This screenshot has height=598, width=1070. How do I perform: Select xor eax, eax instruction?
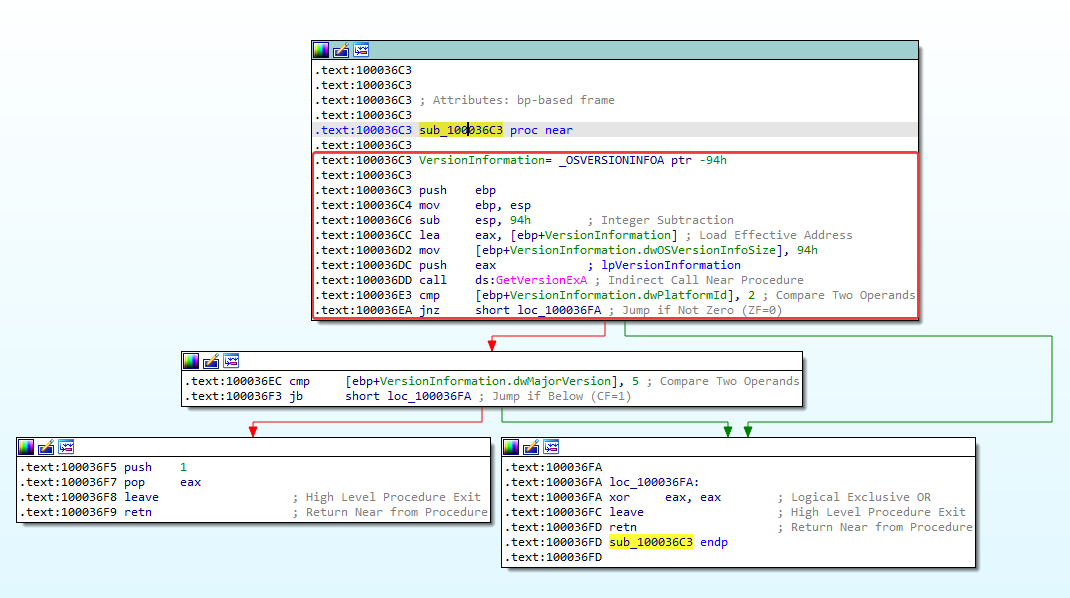click(x=665, y=497)
